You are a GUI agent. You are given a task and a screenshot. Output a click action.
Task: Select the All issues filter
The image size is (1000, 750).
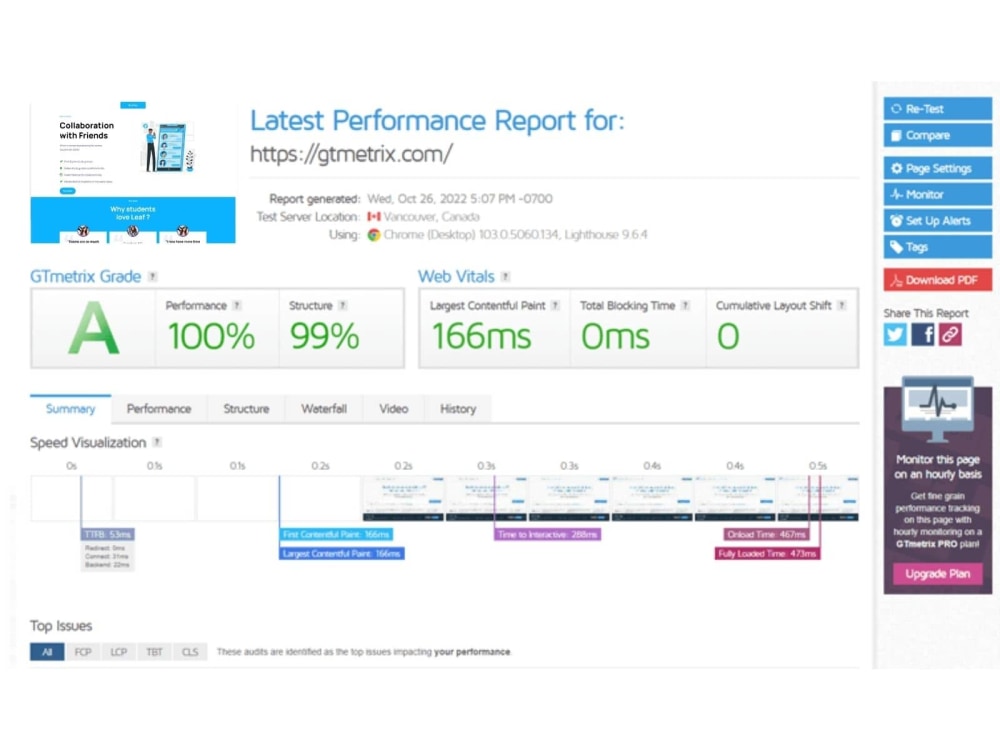click(x=47, y=652)
